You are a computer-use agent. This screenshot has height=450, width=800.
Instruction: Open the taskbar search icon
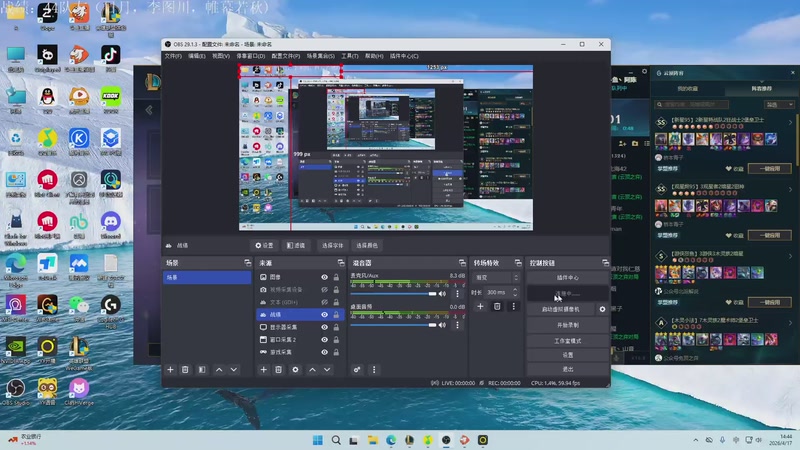[x=336, y=440]
